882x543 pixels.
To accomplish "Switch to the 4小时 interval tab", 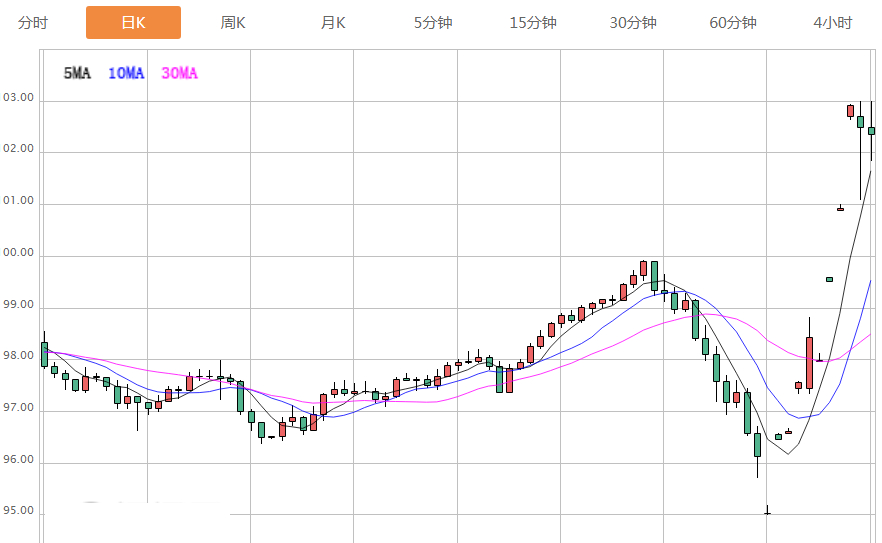I will [833, 23].
